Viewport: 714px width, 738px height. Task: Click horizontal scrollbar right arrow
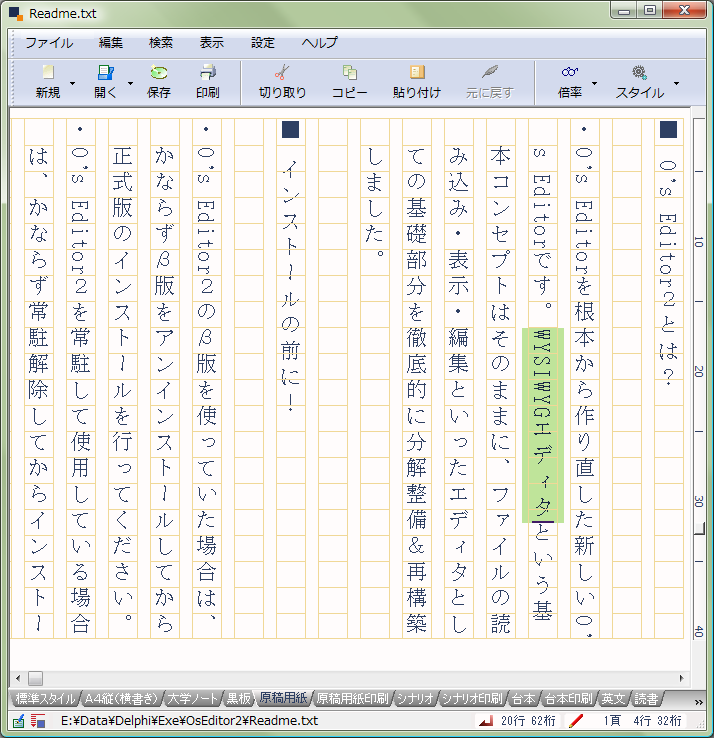[x=681, y=678]
